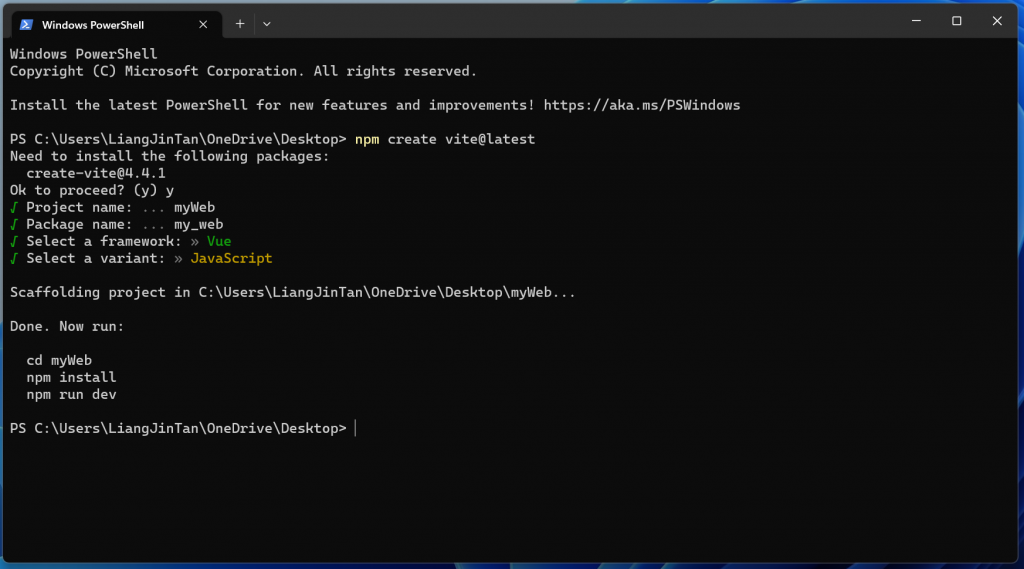Click the cursor at the last prompt

coord(355,428)
